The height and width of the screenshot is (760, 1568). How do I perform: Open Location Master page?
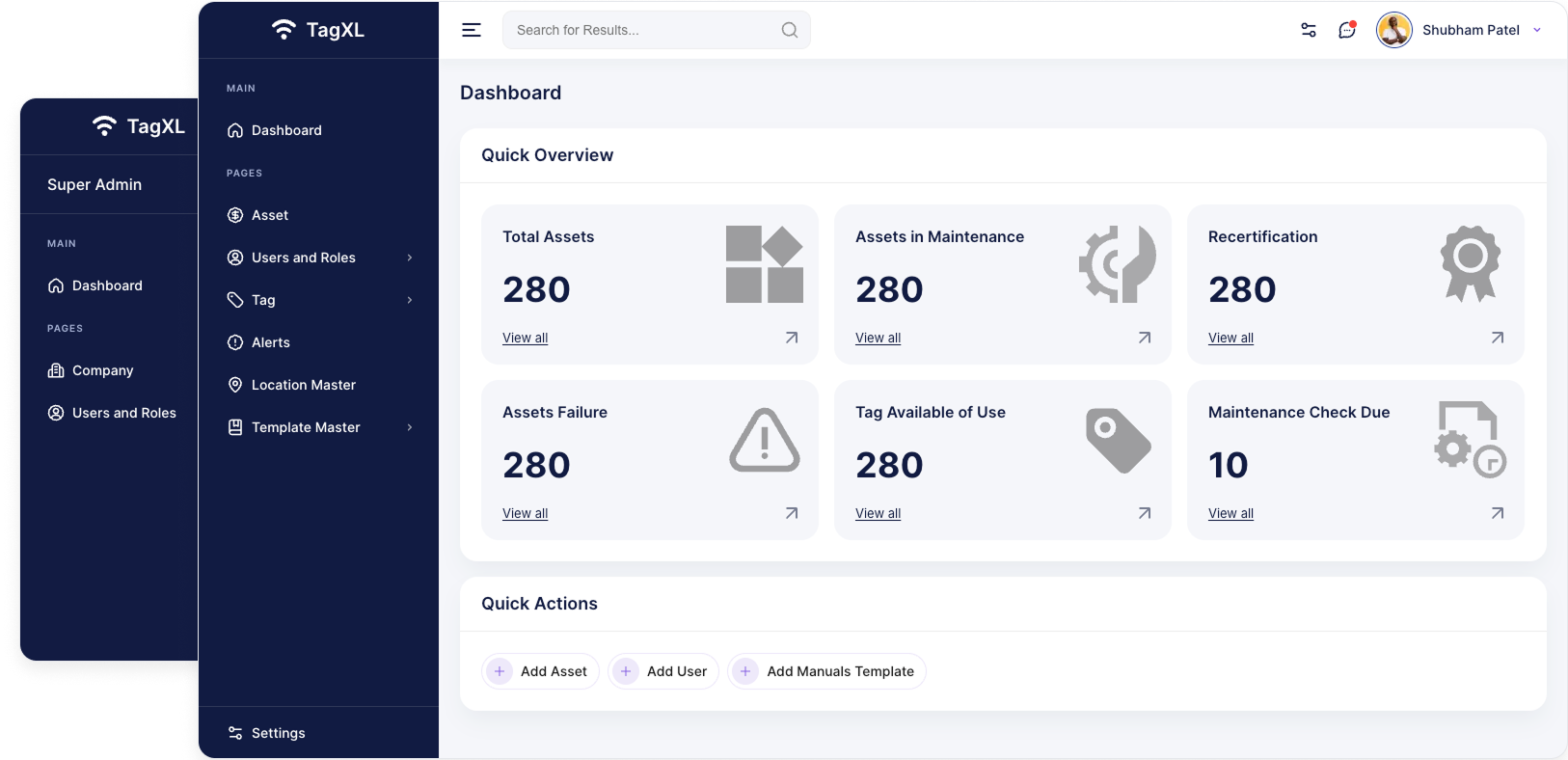pos(303,385)
